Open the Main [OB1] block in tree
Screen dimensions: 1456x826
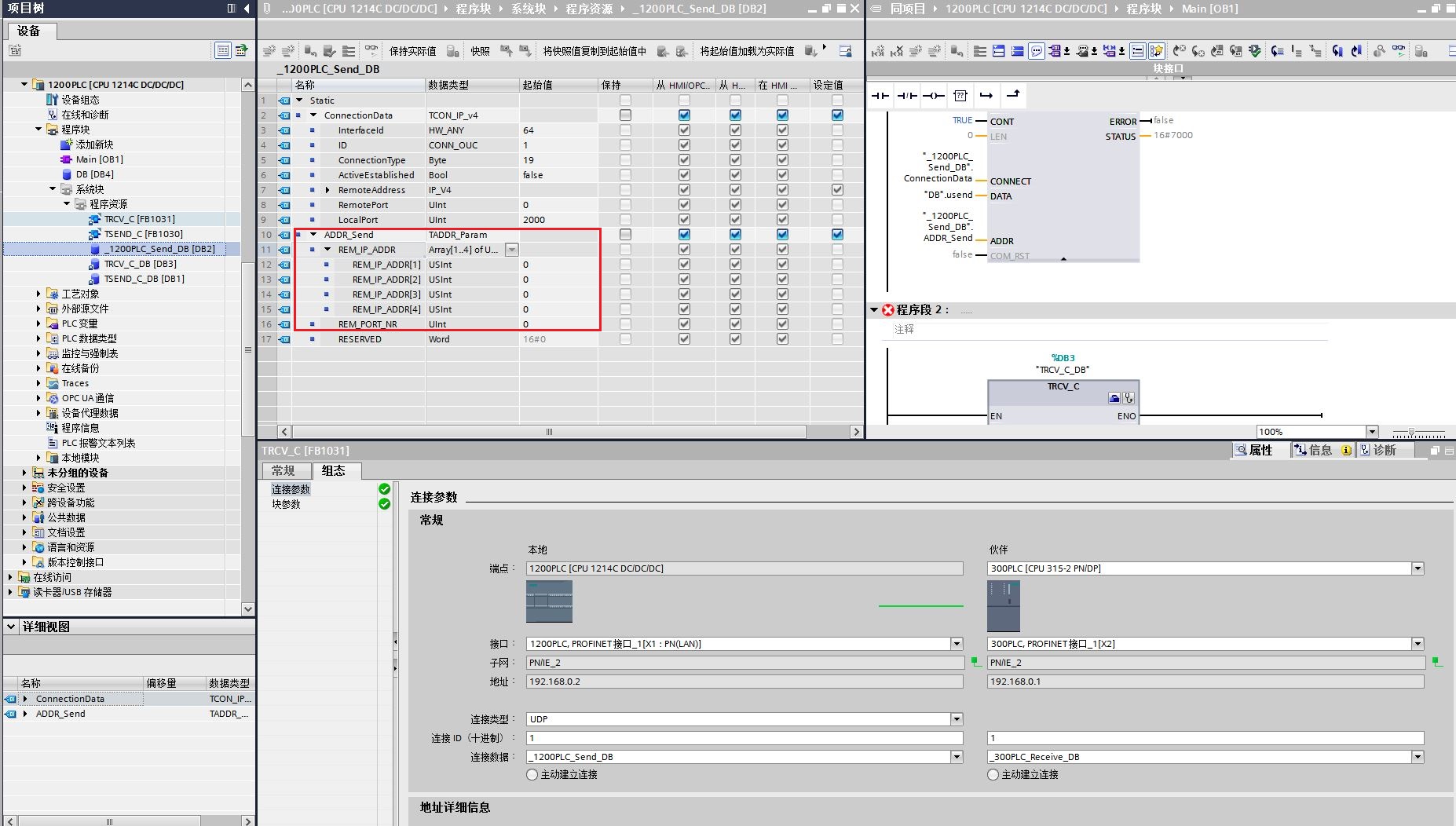click(99, 159)
